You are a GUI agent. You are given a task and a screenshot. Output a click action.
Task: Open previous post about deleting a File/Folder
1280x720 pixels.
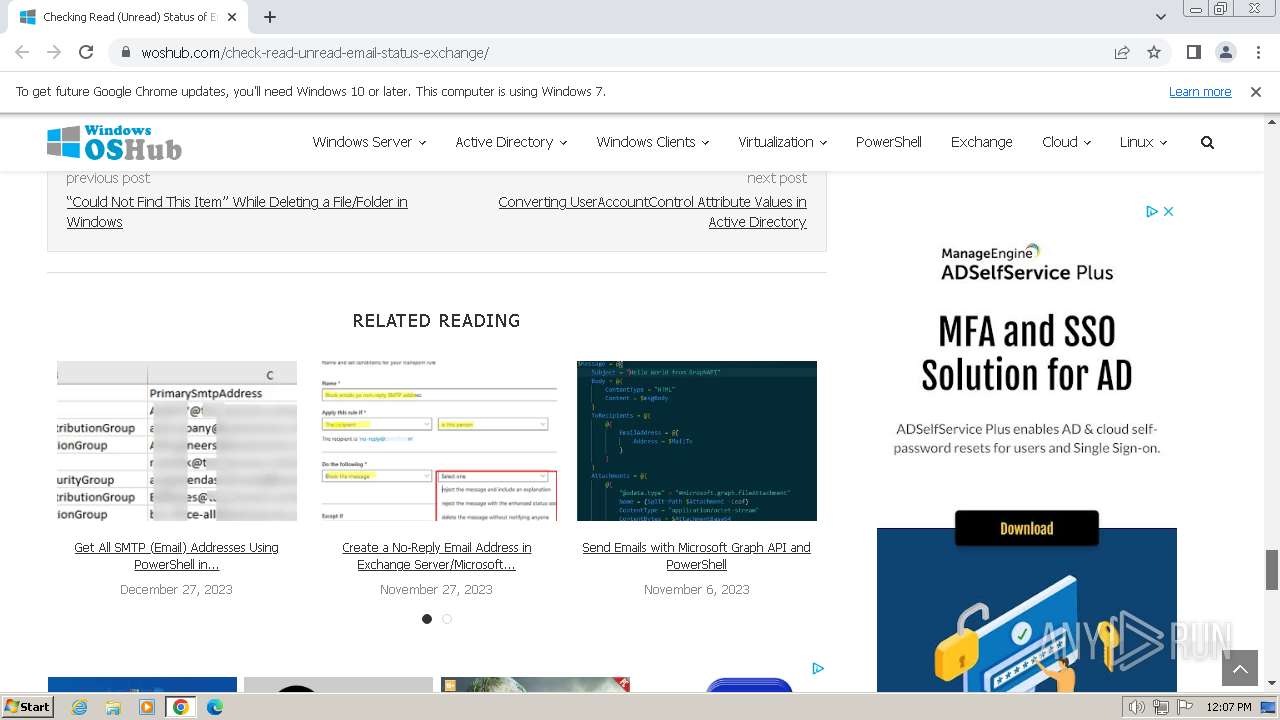(x=237, y=212)
